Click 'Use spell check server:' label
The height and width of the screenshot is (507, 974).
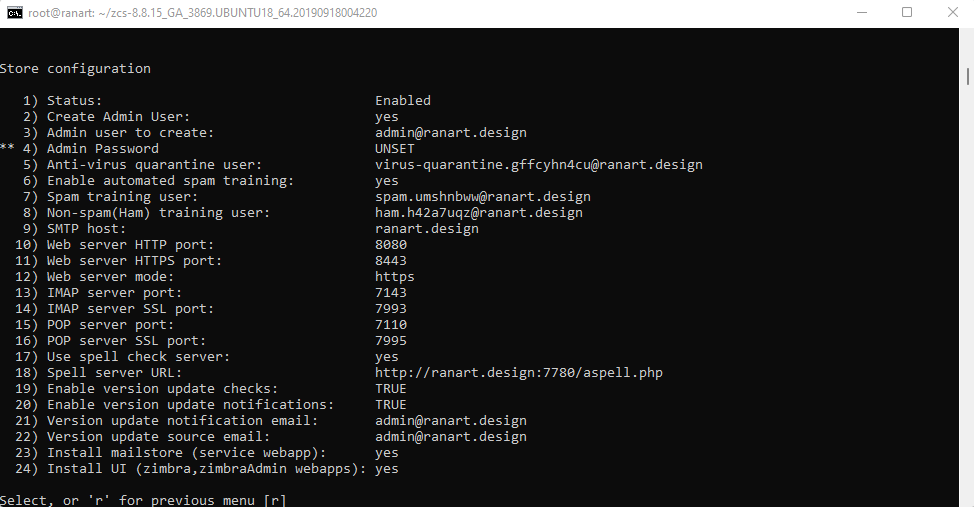[x=138, y=357]
